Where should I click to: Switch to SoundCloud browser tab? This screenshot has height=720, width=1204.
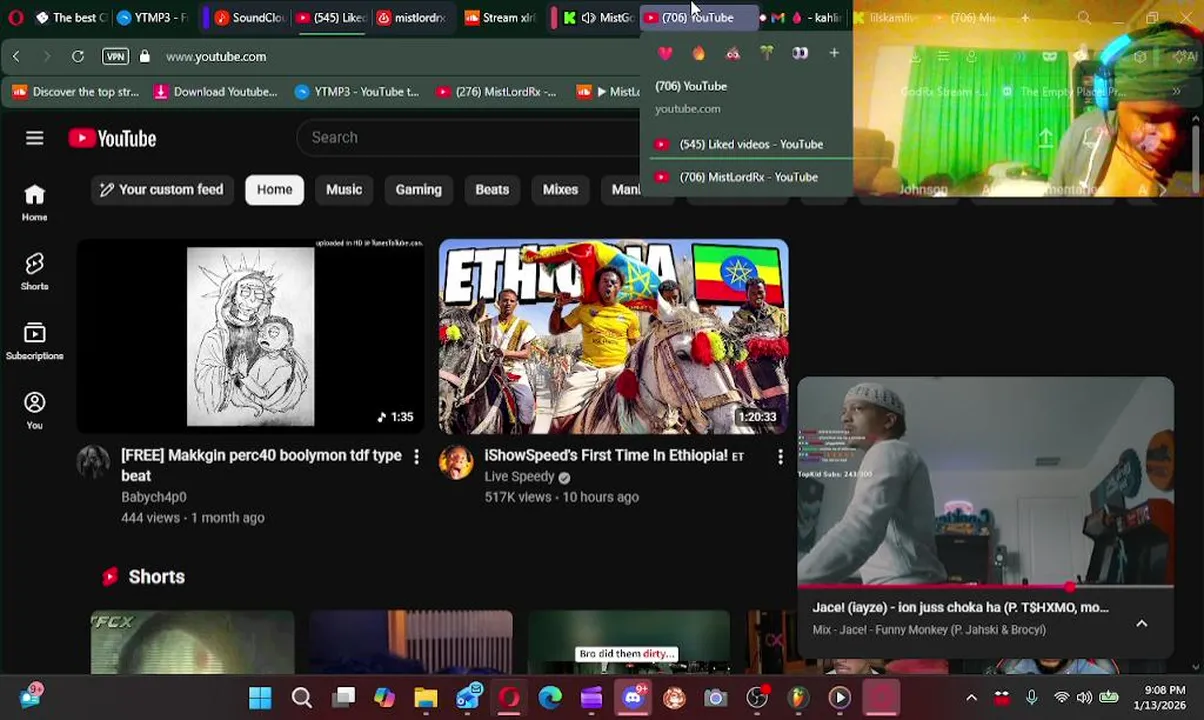coord(248,17)
